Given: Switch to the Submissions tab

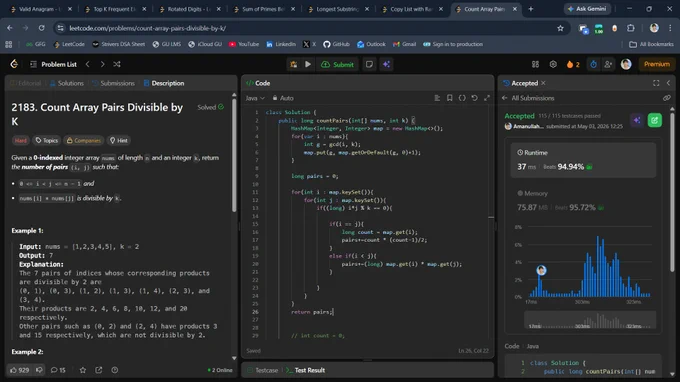Looking at the screenshot, I should [114, 83].
